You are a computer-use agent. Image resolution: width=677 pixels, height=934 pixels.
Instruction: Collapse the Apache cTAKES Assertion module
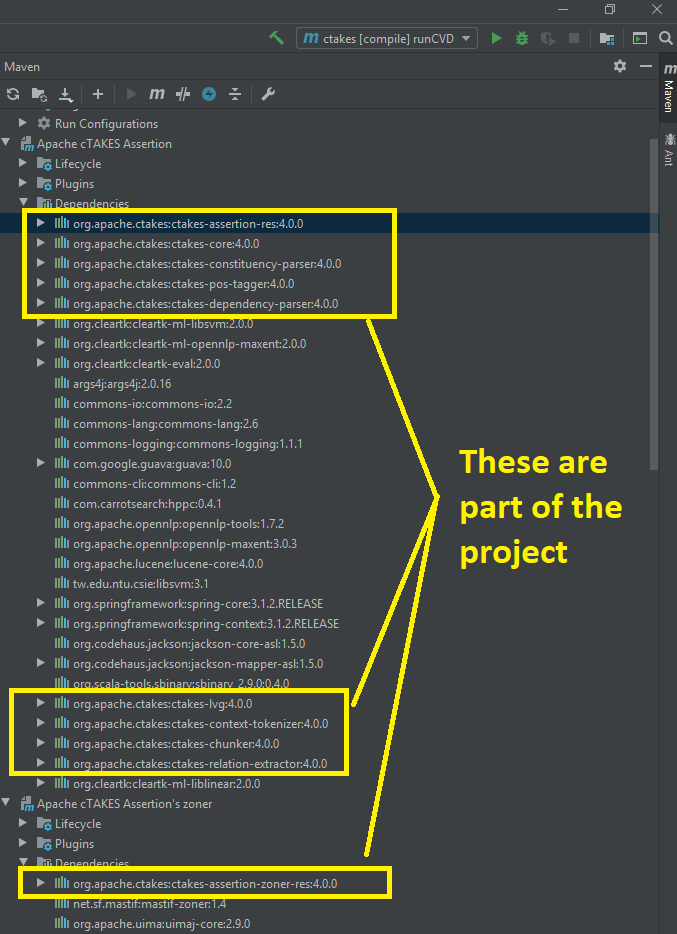point(6,144)
